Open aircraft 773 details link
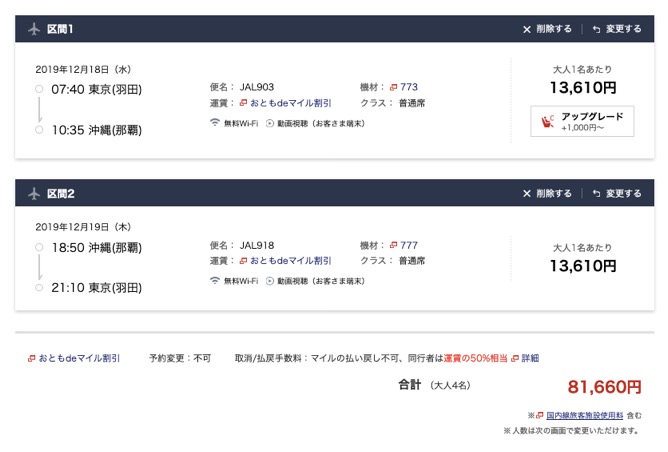 point(408,87)
